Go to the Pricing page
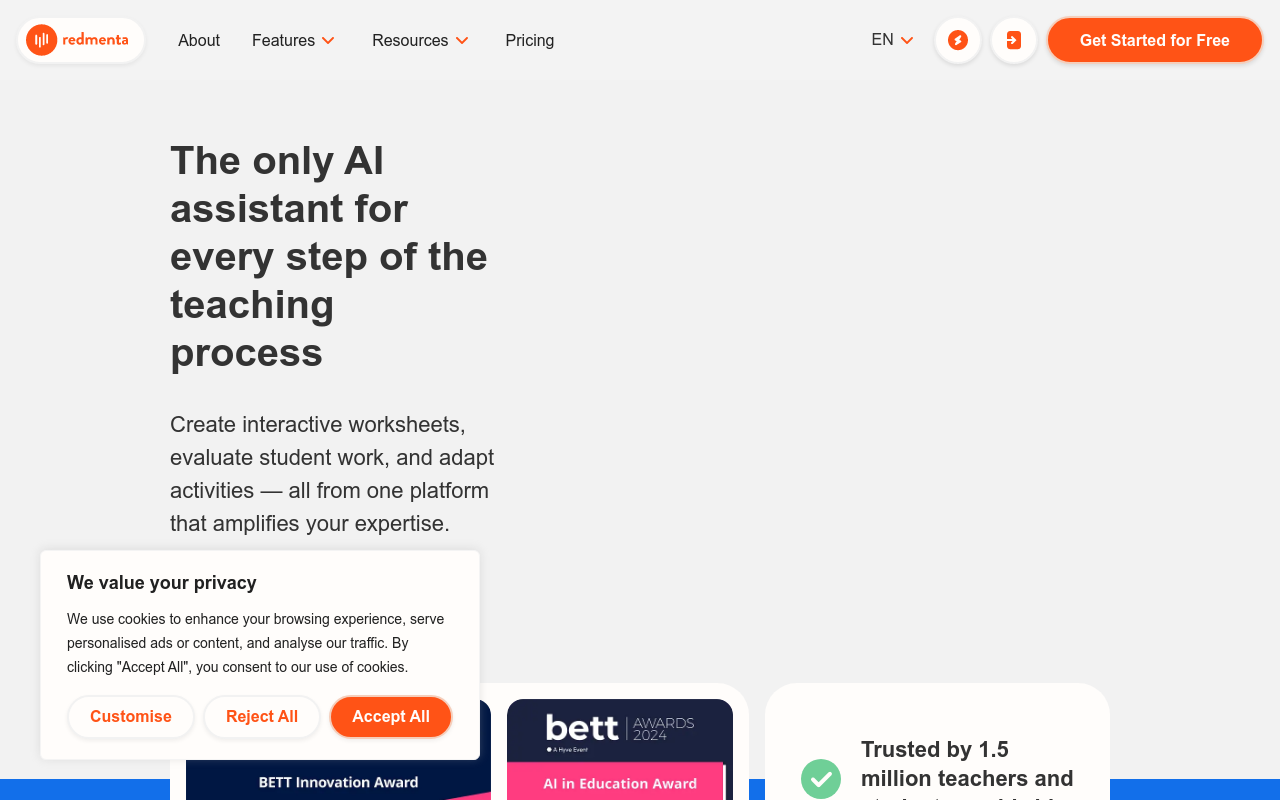This screenshot has width=1280, height=800. [530, 40]
